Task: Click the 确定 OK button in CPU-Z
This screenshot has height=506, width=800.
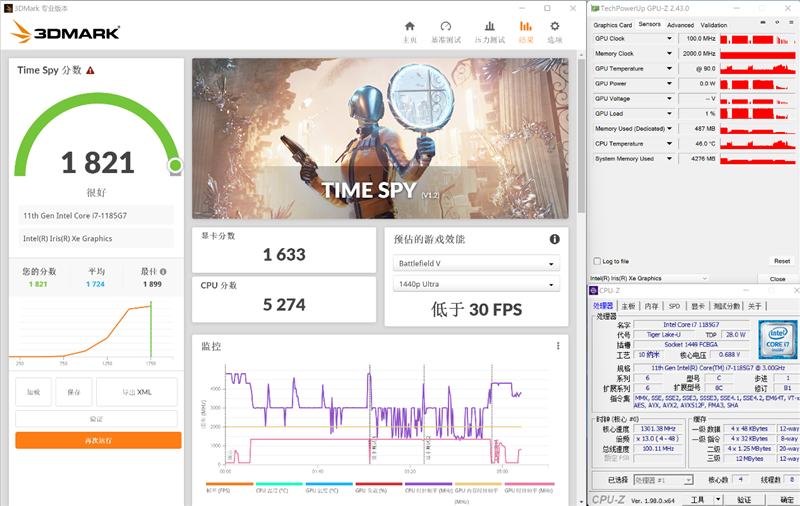Action: tap(786, 499)
